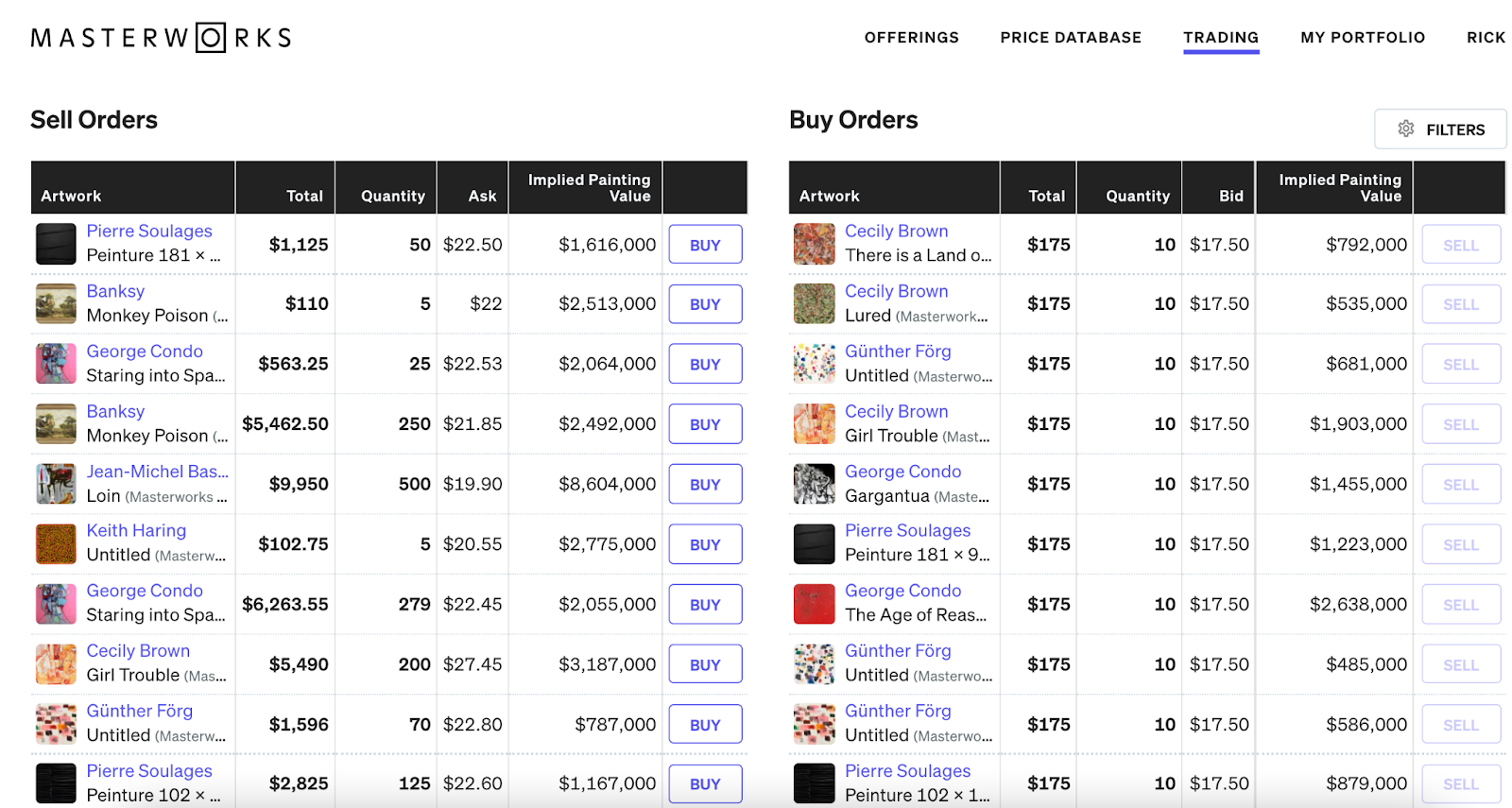Buy Pierre Soulages Peinture 181 at $22.50
This screenshot has width=1512, height=808.
click(x=705, y=245)
